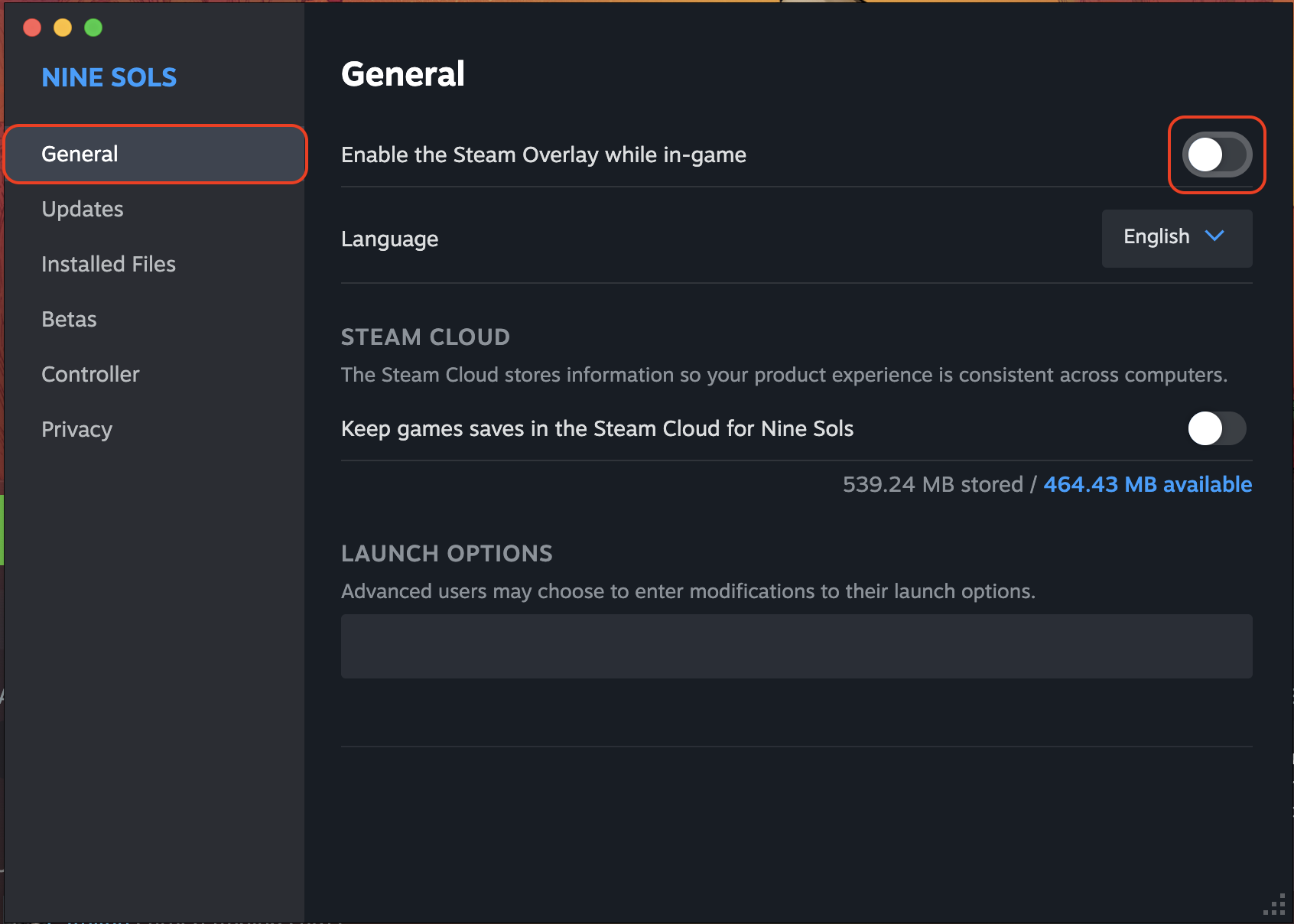Open the Updates section
Viewport: 1294px width, 924px height.
click(83, 209)
